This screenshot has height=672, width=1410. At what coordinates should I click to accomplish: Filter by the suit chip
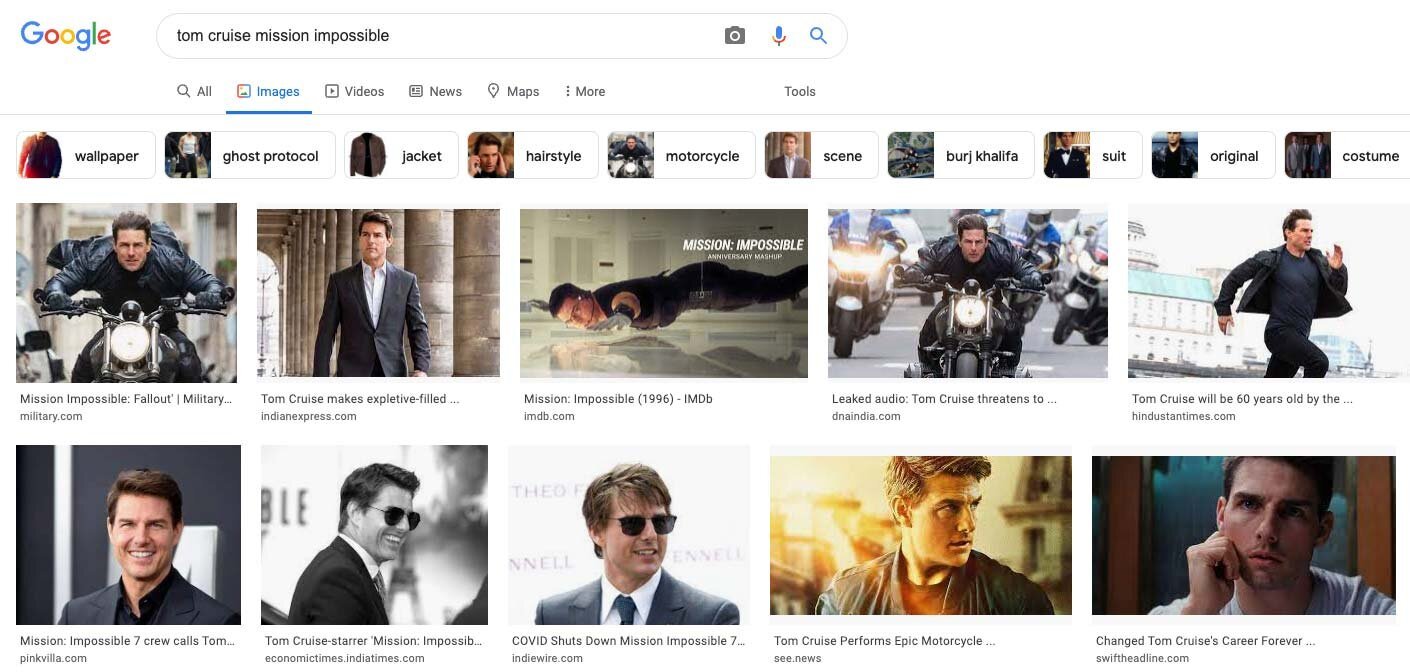tap(1093, 155)
